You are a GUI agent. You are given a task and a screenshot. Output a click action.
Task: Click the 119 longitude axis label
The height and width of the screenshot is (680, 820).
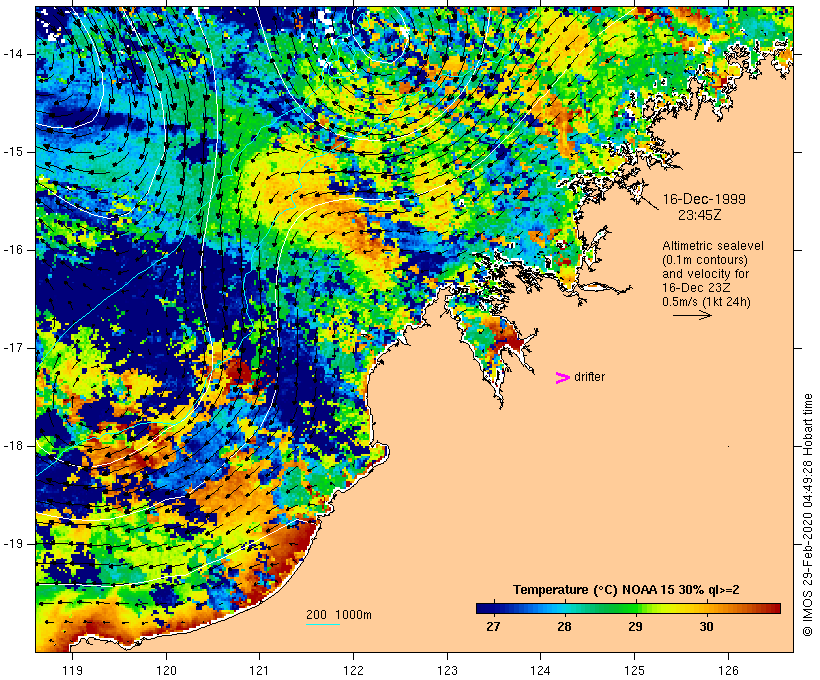pos(72,670)
